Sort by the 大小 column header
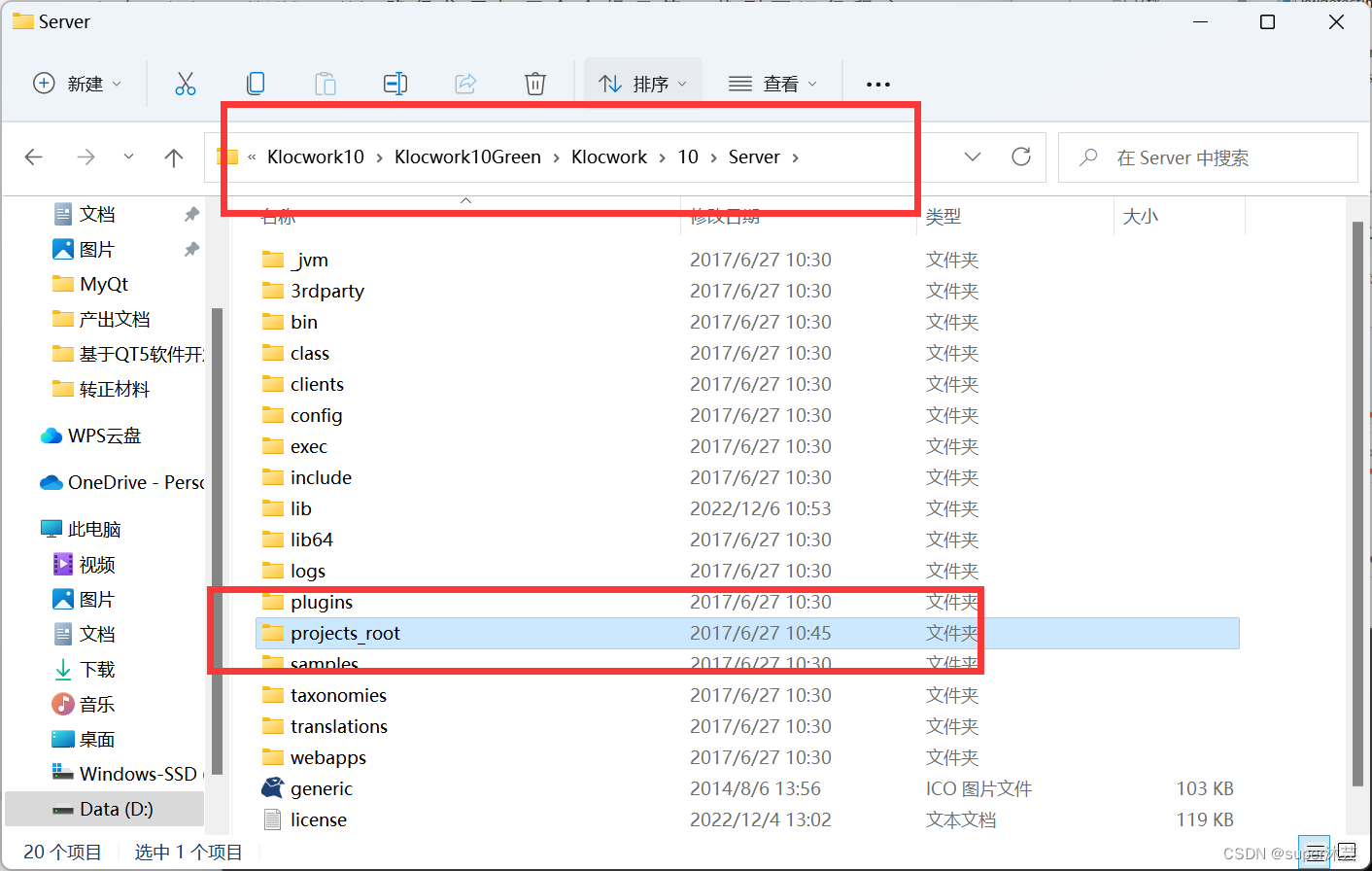Image resolution: width=1372 pixels, height=871 pixels. [x=1141, y=217]
